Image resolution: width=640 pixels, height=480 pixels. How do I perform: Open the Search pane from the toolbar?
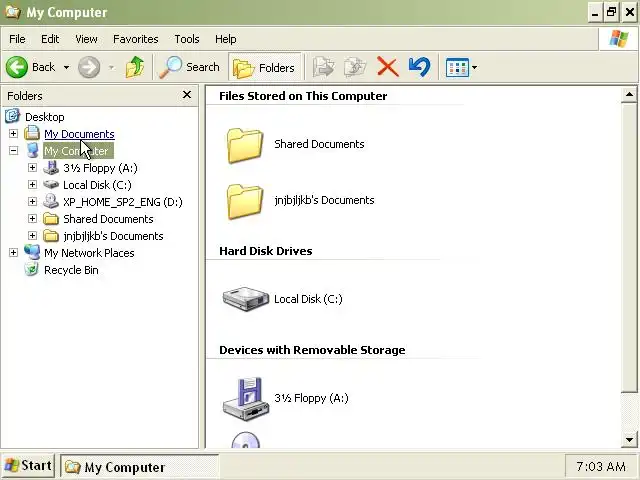[x=189, y=67]
